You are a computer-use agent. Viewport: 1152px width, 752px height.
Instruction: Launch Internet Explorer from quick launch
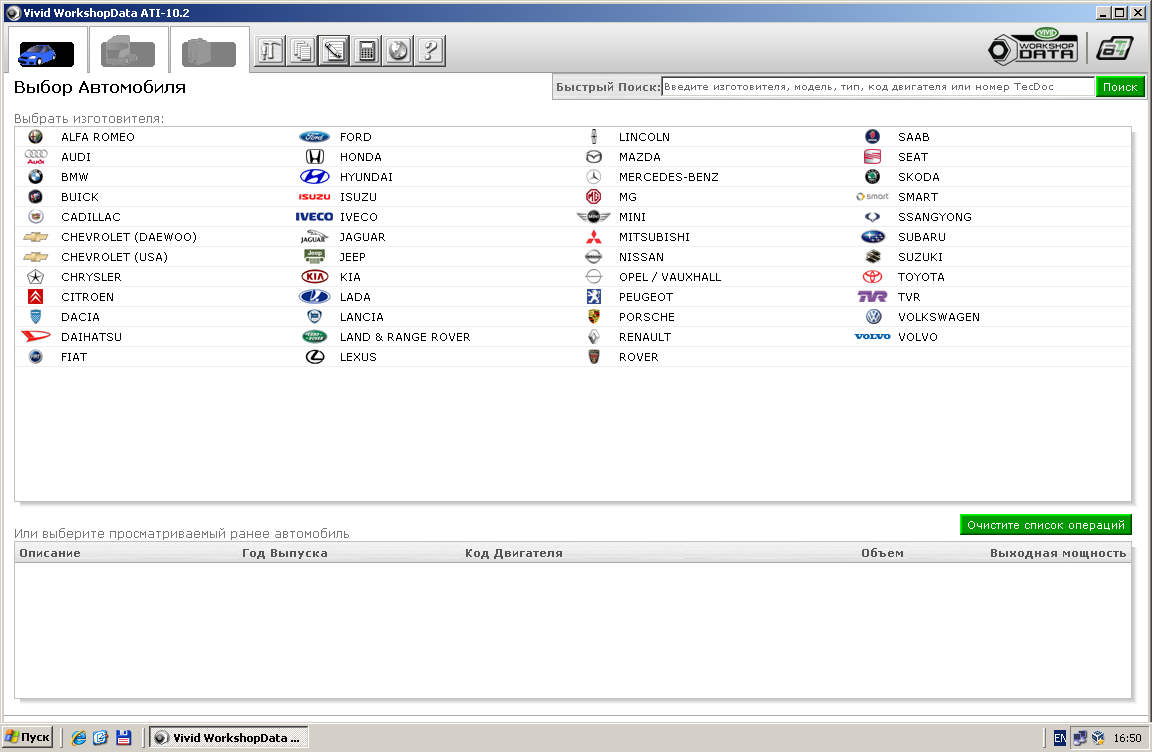pyautogui.click(x=79, y=737)
